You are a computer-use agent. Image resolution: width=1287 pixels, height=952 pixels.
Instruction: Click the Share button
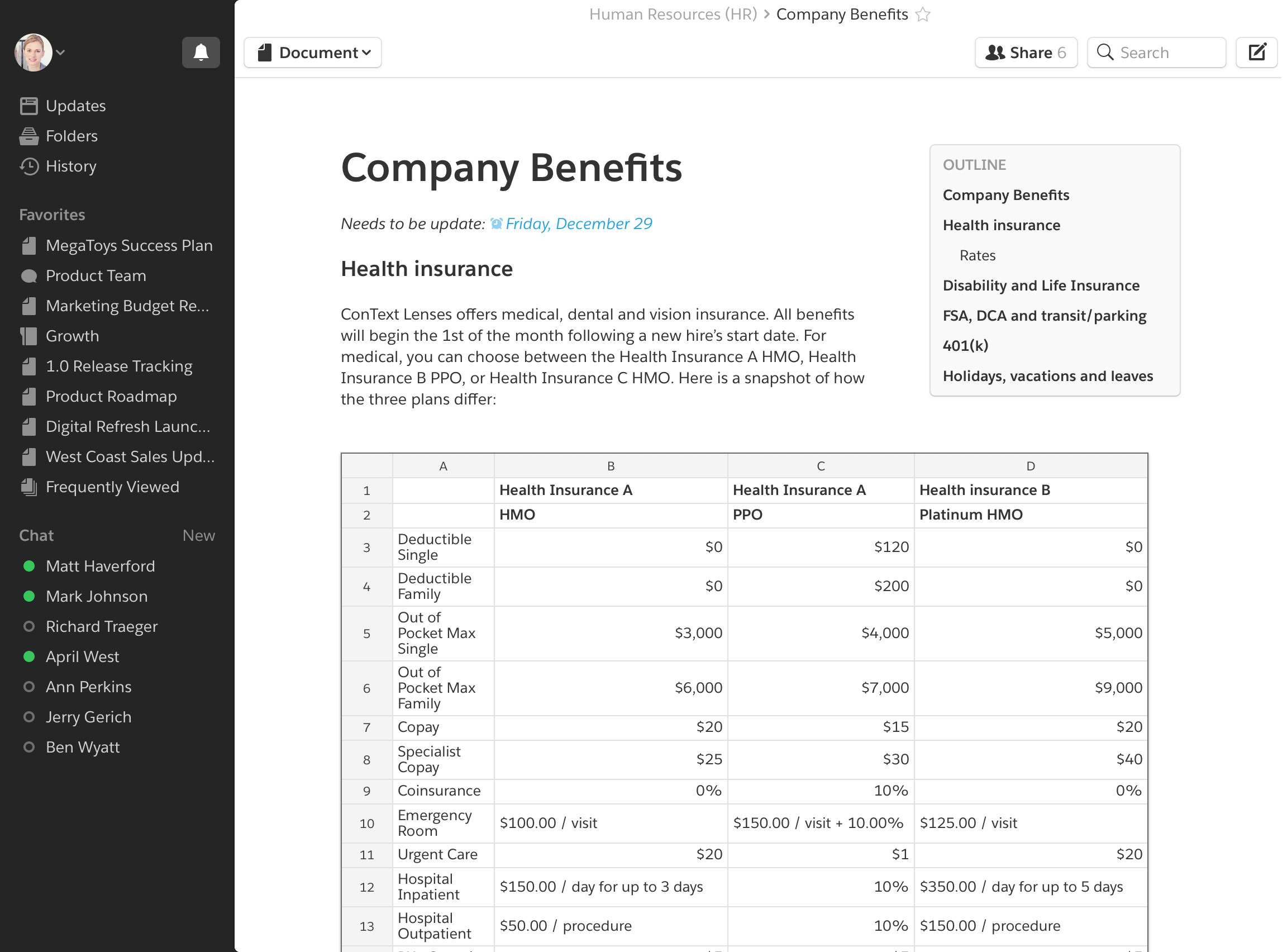[x=1026, y=53]
